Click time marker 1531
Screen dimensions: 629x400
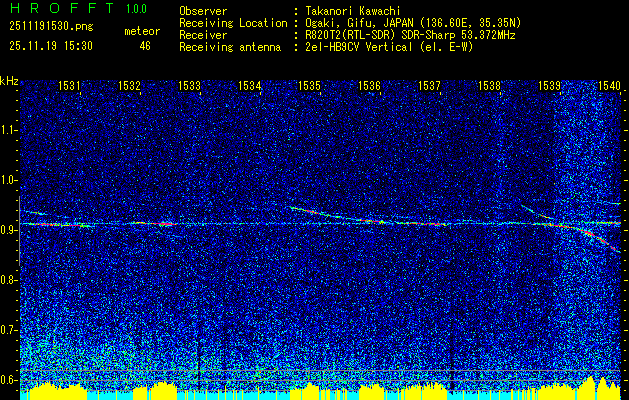(x=69, y=85)
